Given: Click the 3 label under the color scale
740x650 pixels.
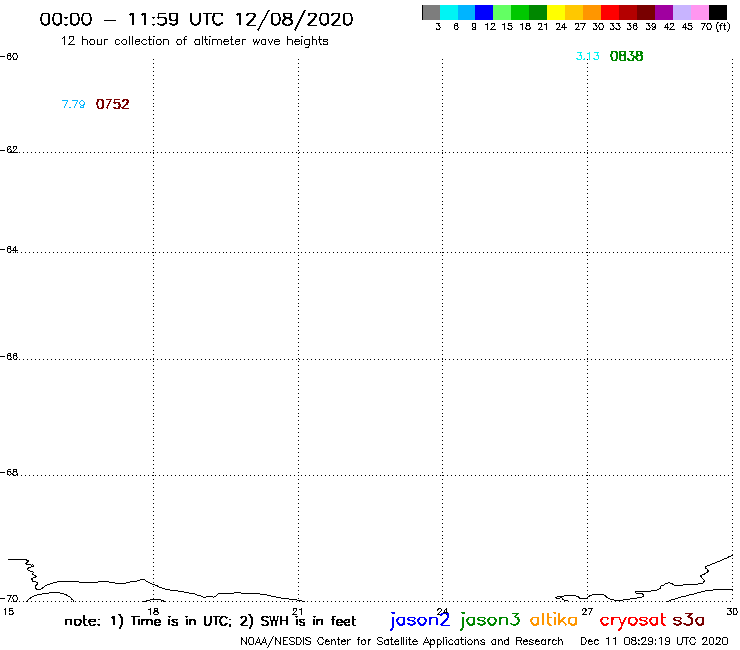Looking at the screenshot, I should click(x=438, y=27).
